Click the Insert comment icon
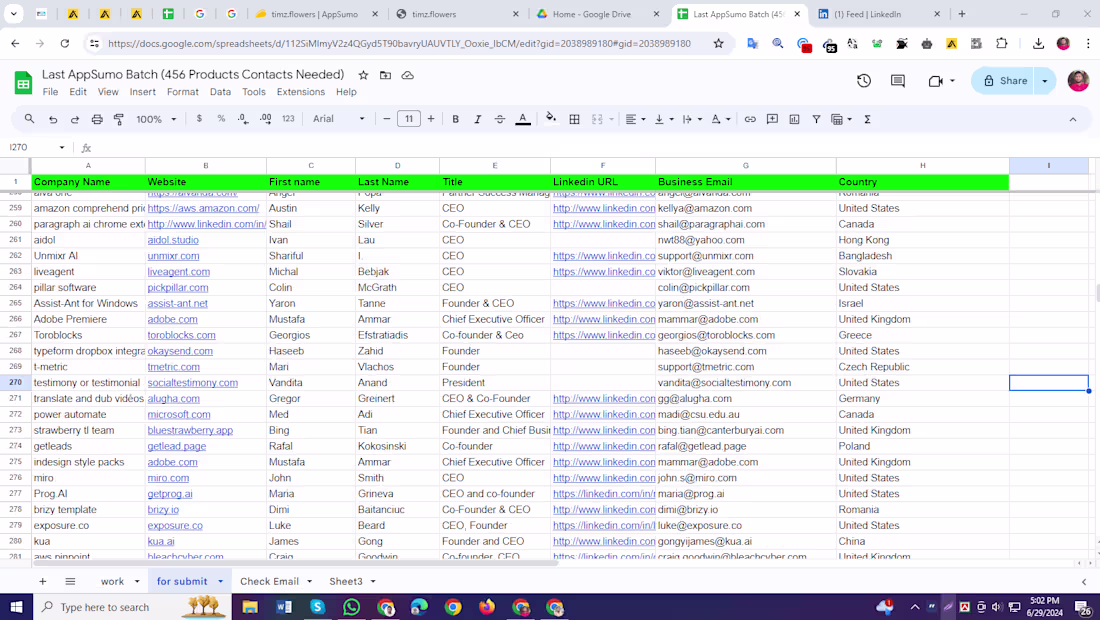This screenshot has width=1100, height=620. point(772,119)
